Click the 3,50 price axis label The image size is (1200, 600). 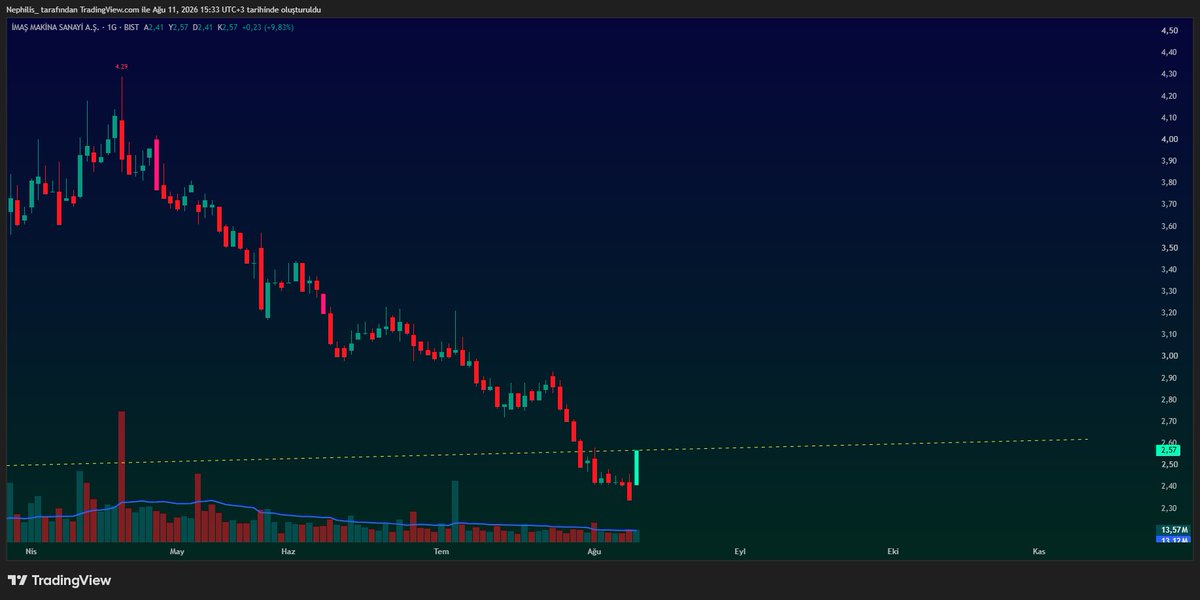[1169, 248]
